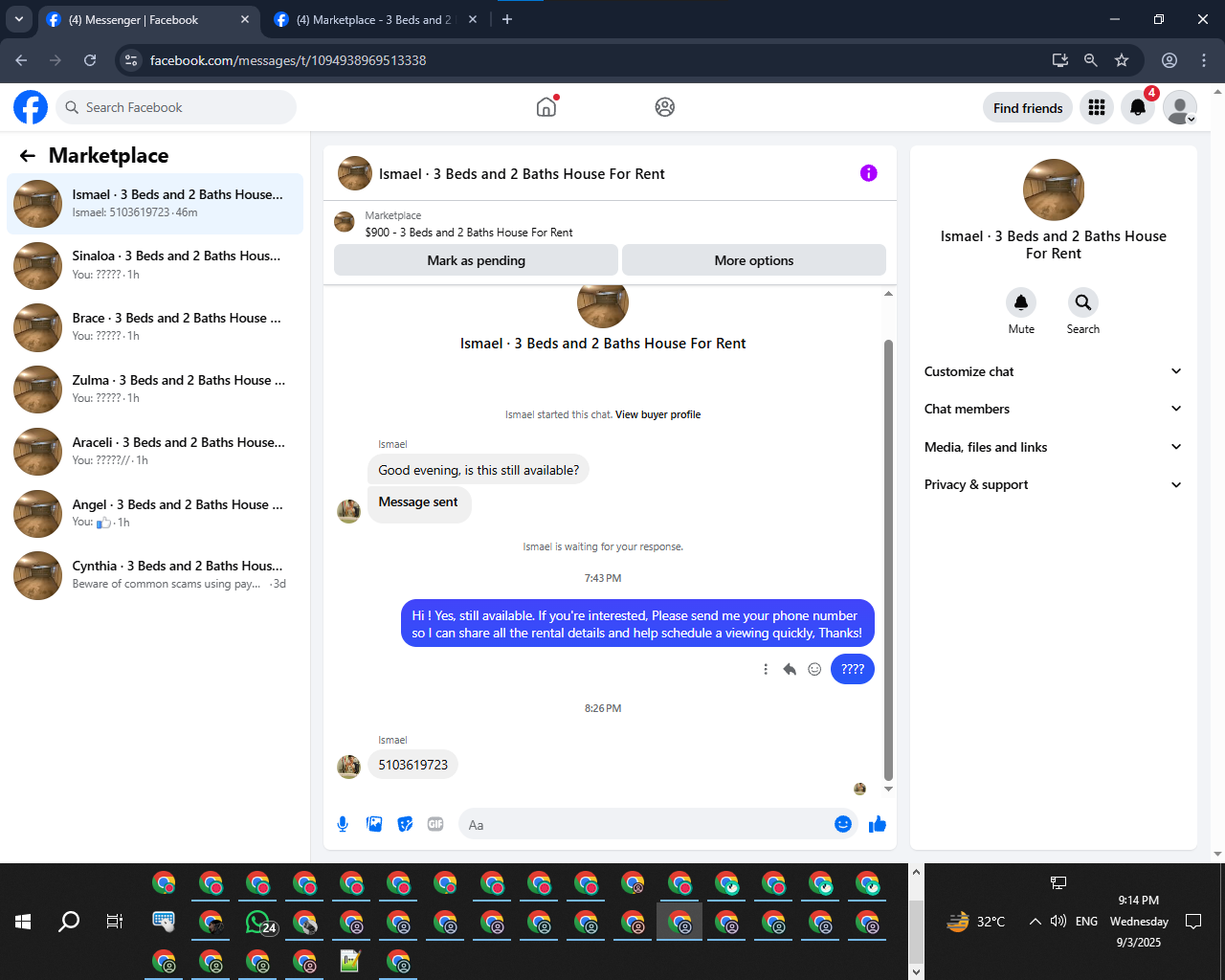Open Sinaloa's conversation in the list

pos(155,265)
